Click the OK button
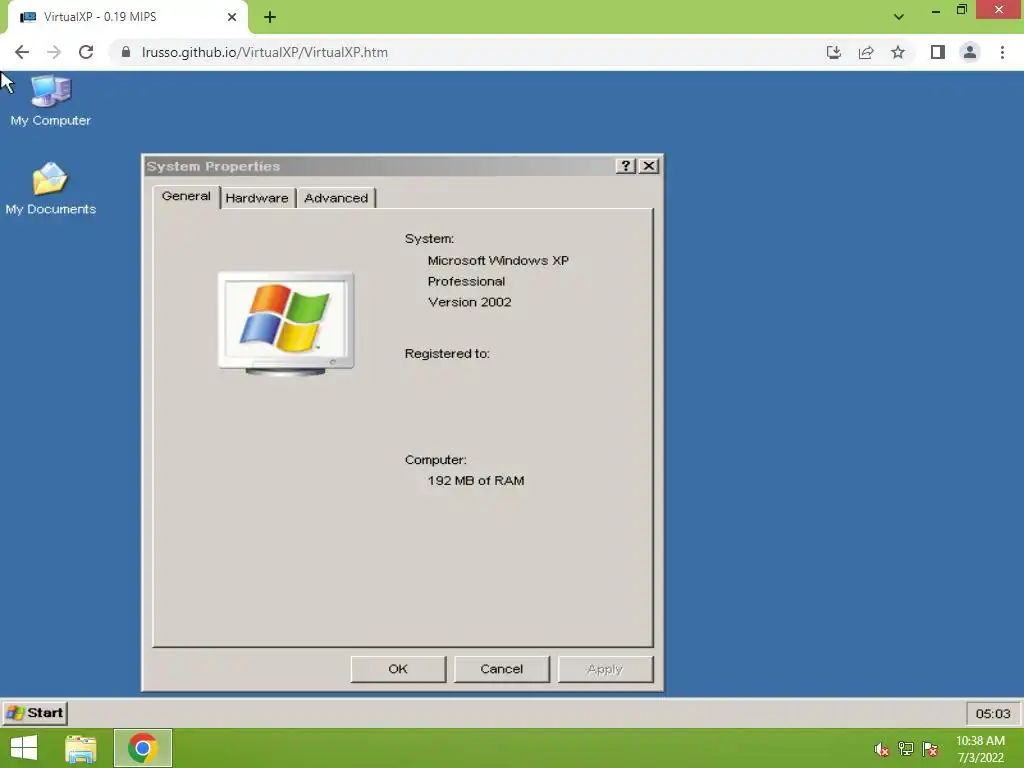The image size is (1024, 768). point(398,669)
